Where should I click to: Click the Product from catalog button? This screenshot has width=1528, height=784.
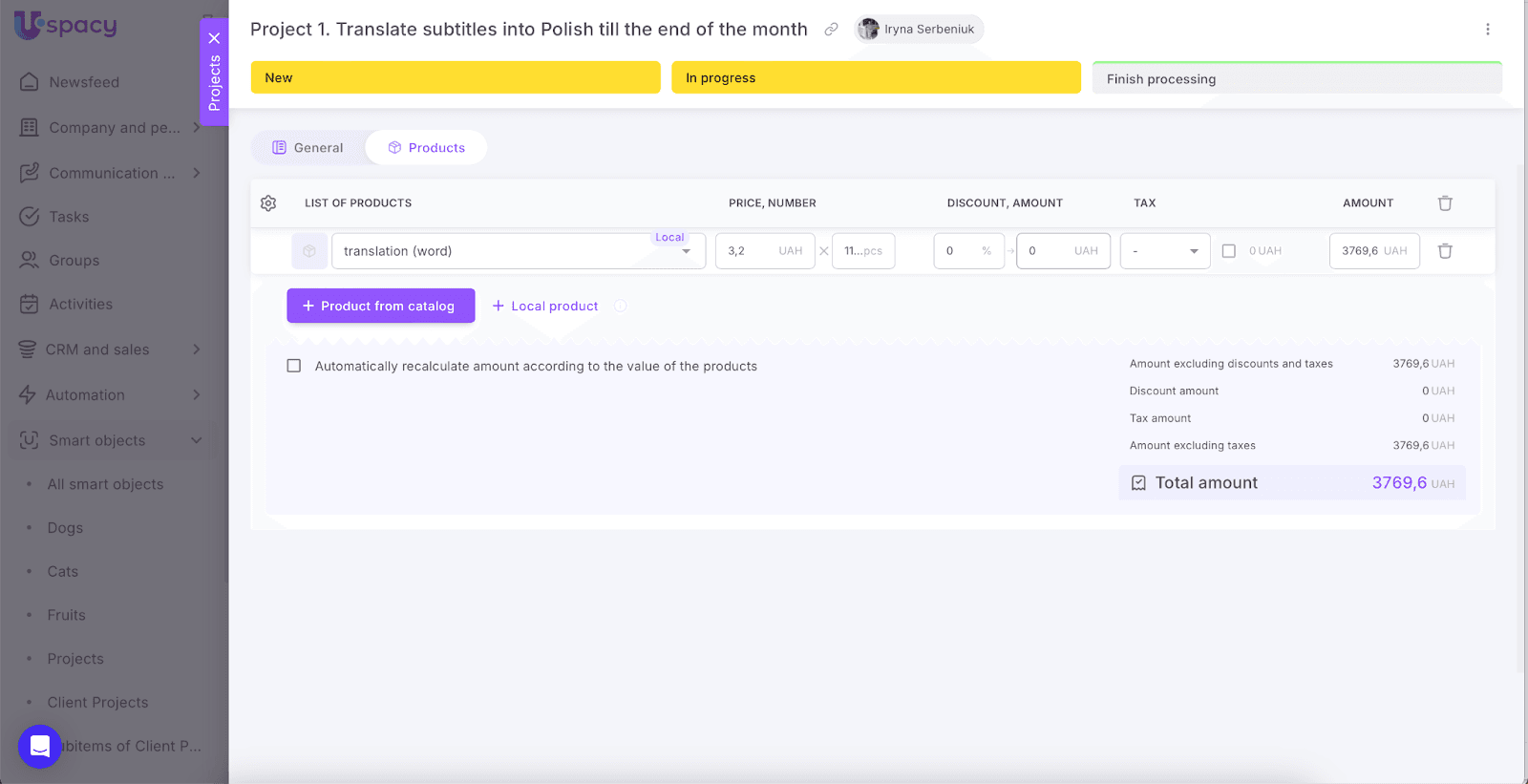[x=380, y=306]
